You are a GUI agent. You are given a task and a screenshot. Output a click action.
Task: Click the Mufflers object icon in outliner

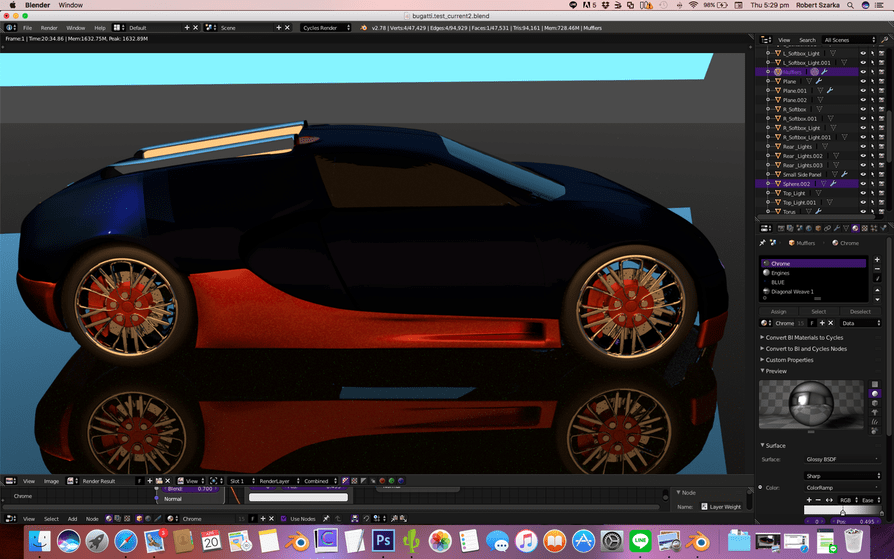(x=777, y=72)
